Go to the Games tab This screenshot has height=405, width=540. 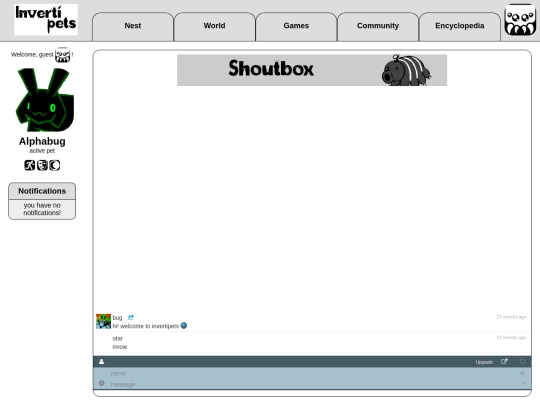click(296, 27)
